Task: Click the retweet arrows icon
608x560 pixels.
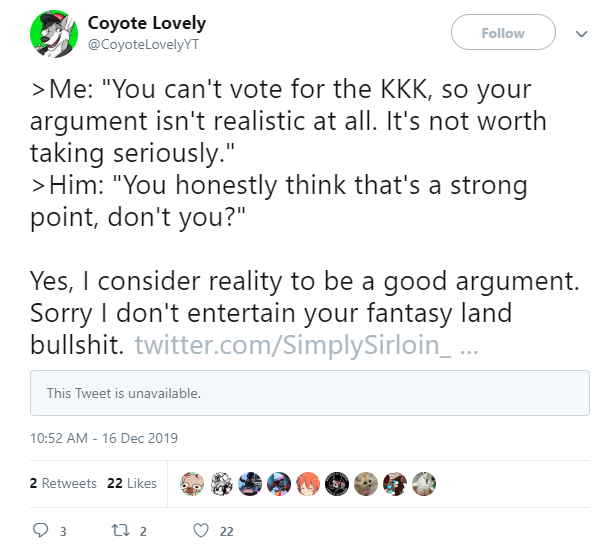Action: tap(120, 530)
